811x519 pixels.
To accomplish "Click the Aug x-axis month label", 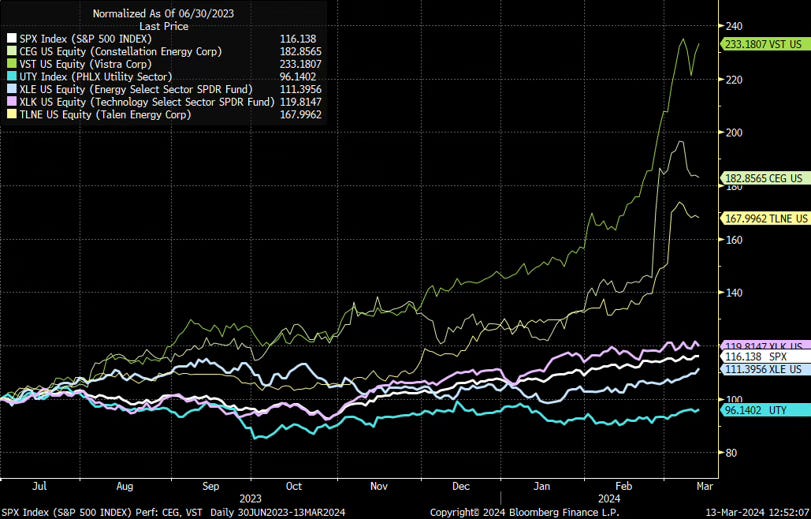I will [125, 486].
